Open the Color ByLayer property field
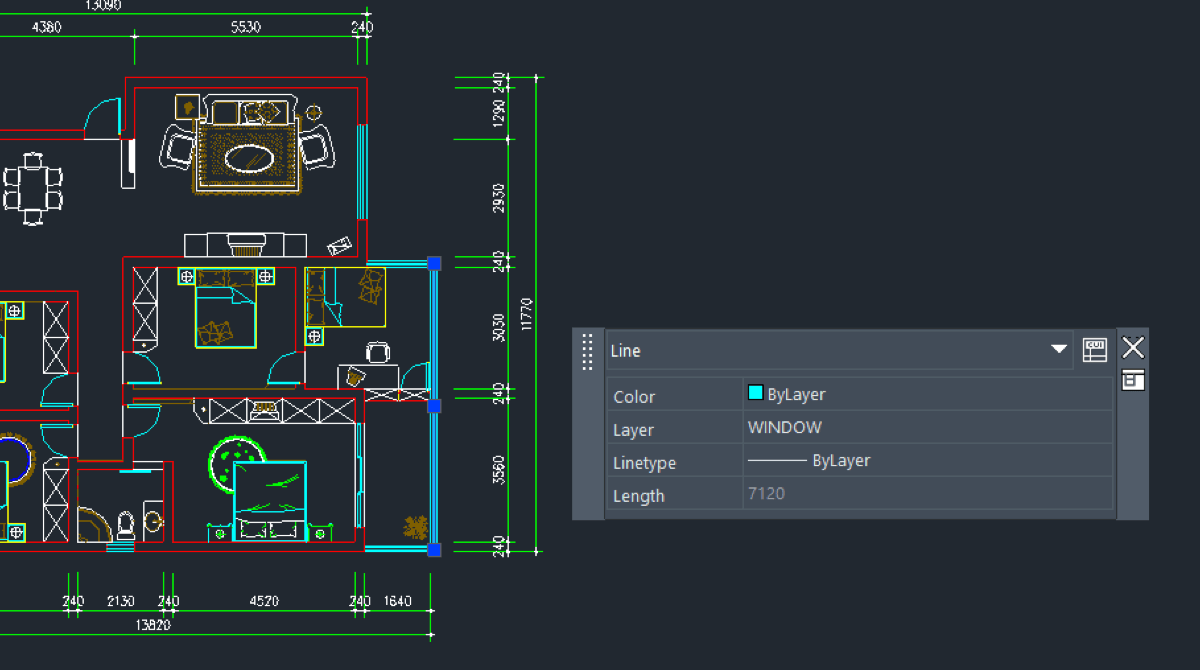Viewport: 1200px width, 670px height. [927, 395]
